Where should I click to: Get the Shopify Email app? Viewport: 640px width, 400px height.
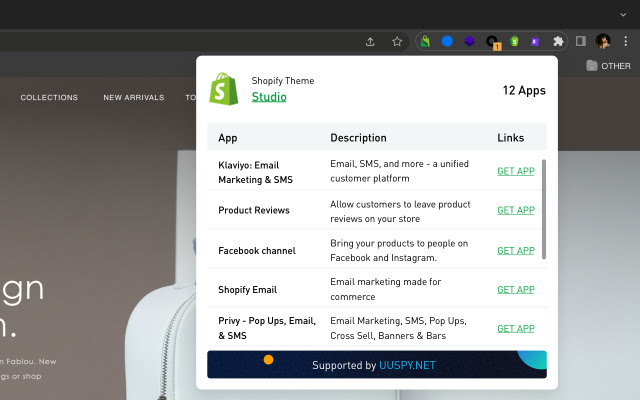516,289
